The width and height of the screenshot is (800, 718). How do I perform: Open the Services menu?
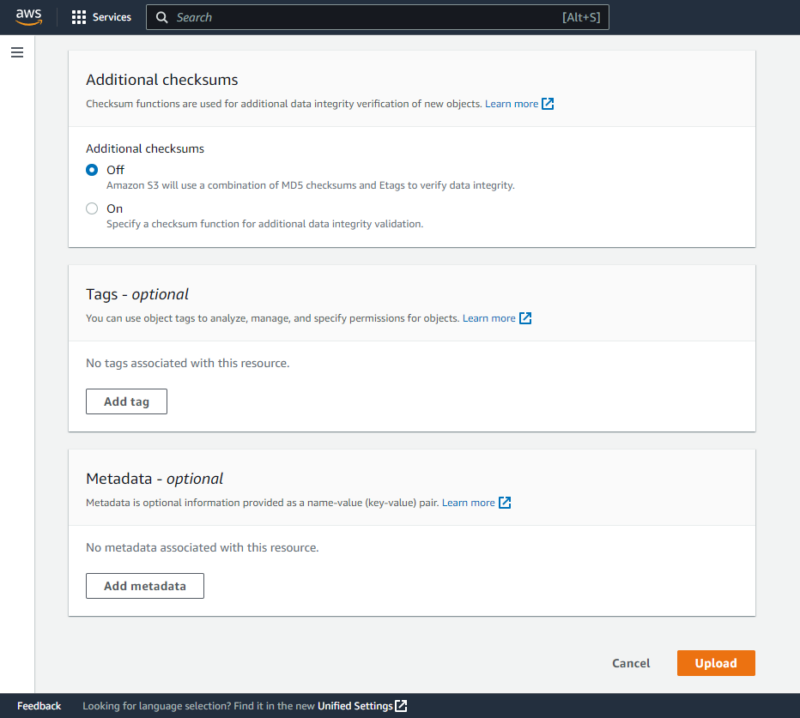tap(111, 16)
